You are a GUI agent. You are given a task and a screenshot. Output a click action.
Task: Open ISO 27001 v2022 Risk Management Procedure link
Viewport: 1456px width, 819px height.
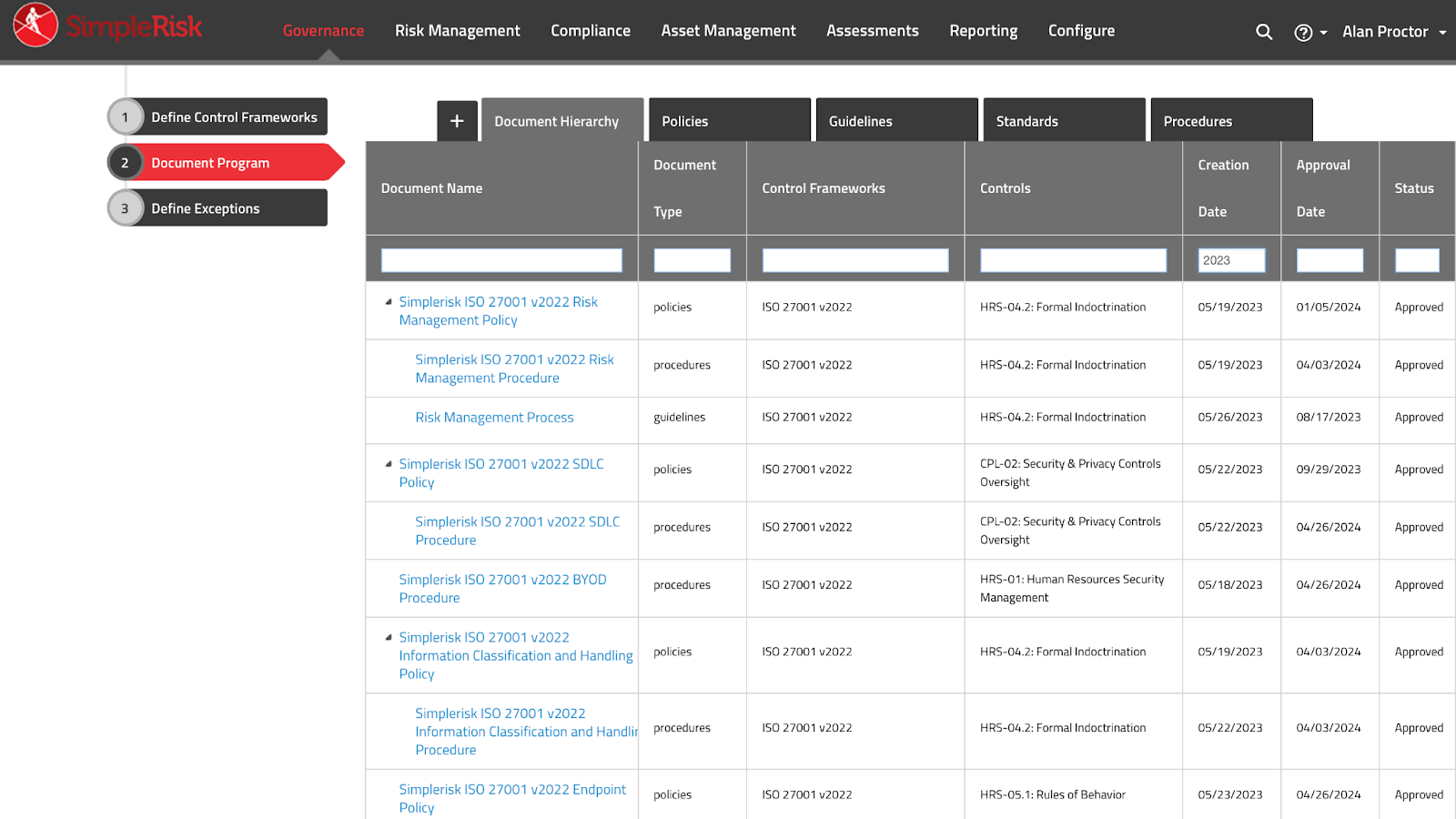(515, 369)
